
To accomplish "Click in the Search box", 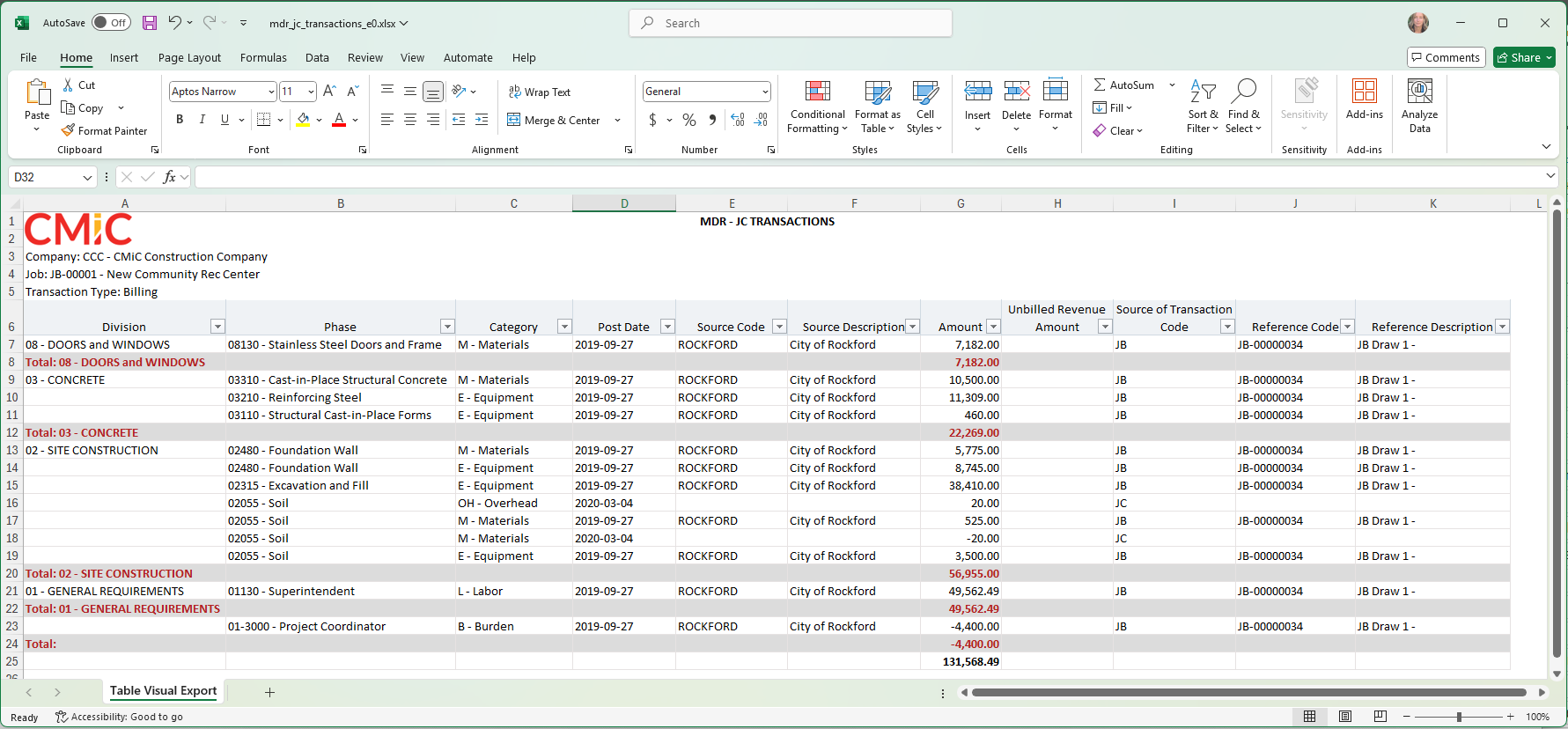I will [x=791, y=23].
